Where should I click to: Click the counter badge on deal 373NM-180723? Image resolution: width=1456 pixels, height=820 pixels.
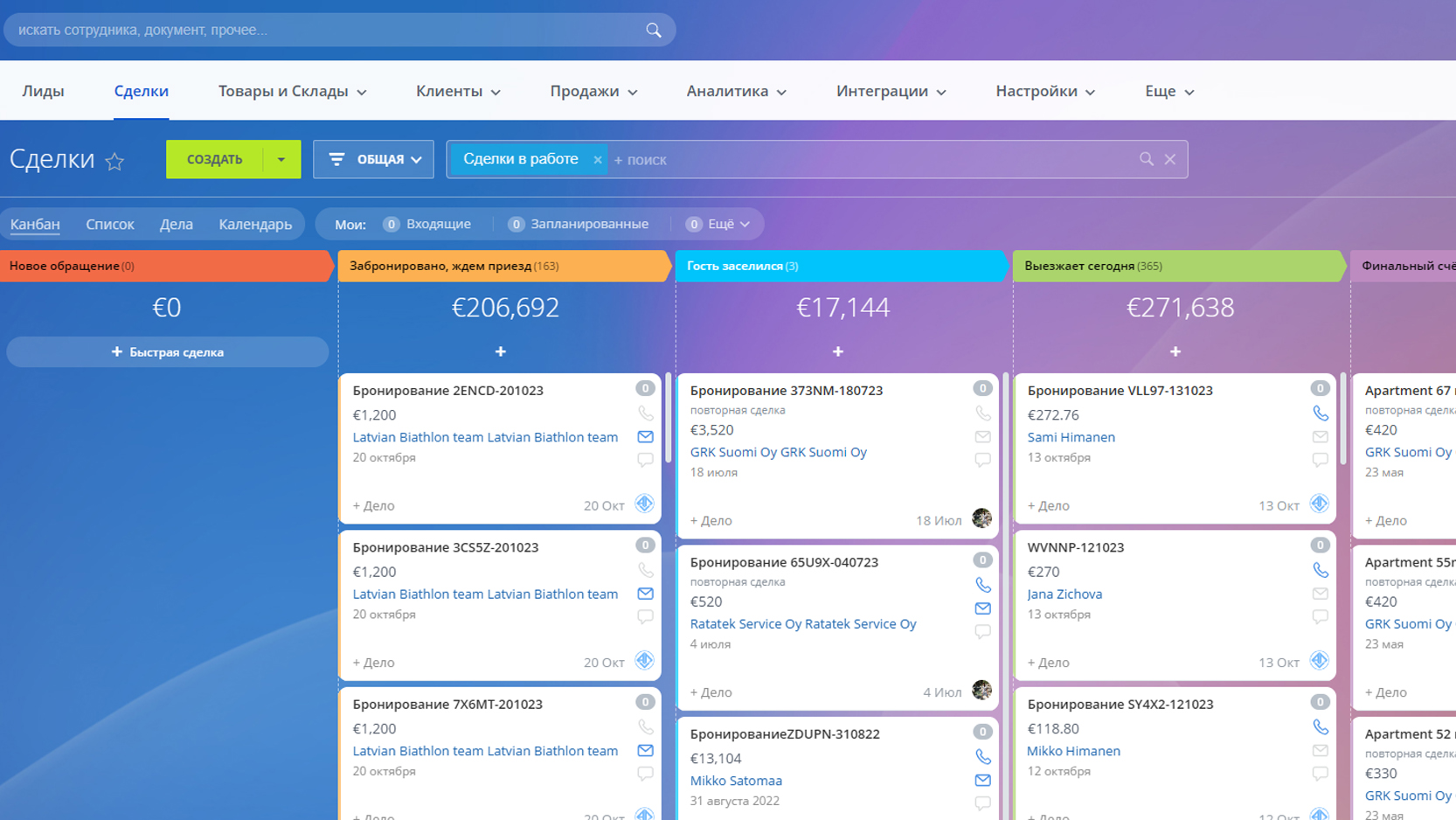982,388
